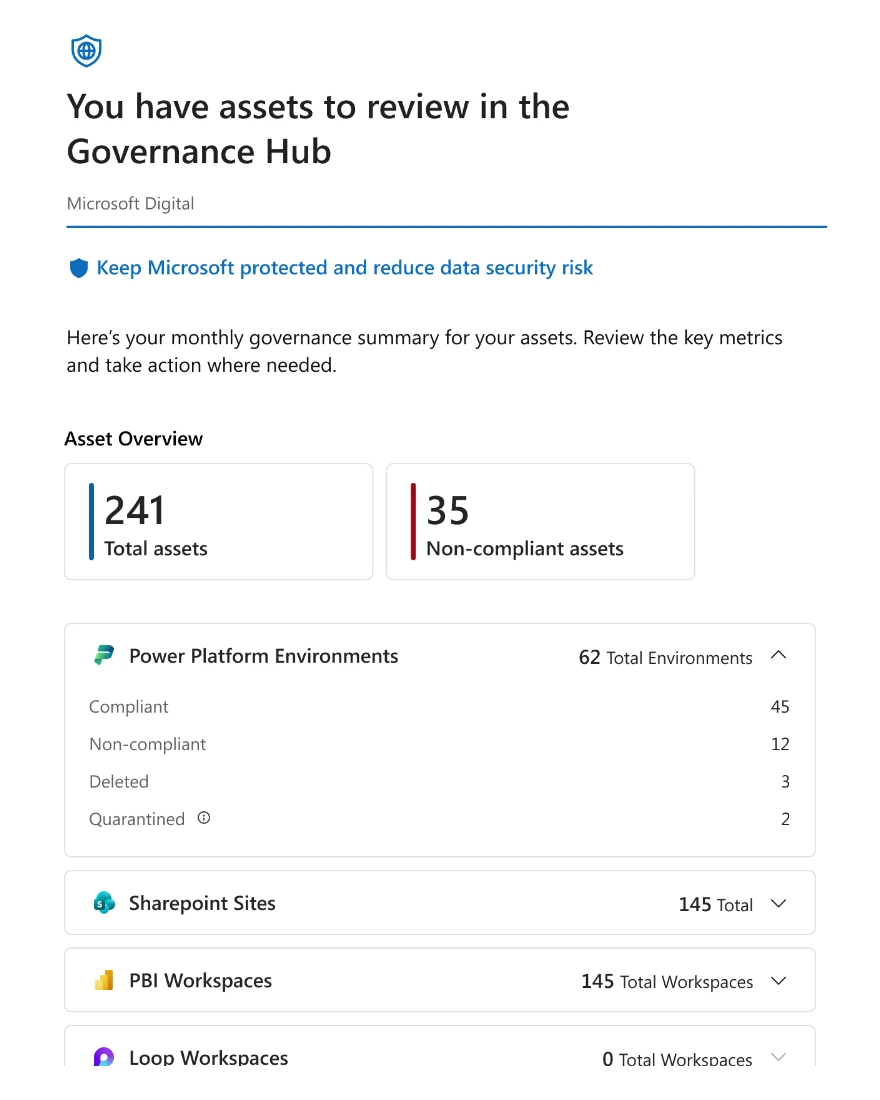This screenshot has height=1100, width=880.
Task: Click the Power Platform Environments icon
Action: 104,656
